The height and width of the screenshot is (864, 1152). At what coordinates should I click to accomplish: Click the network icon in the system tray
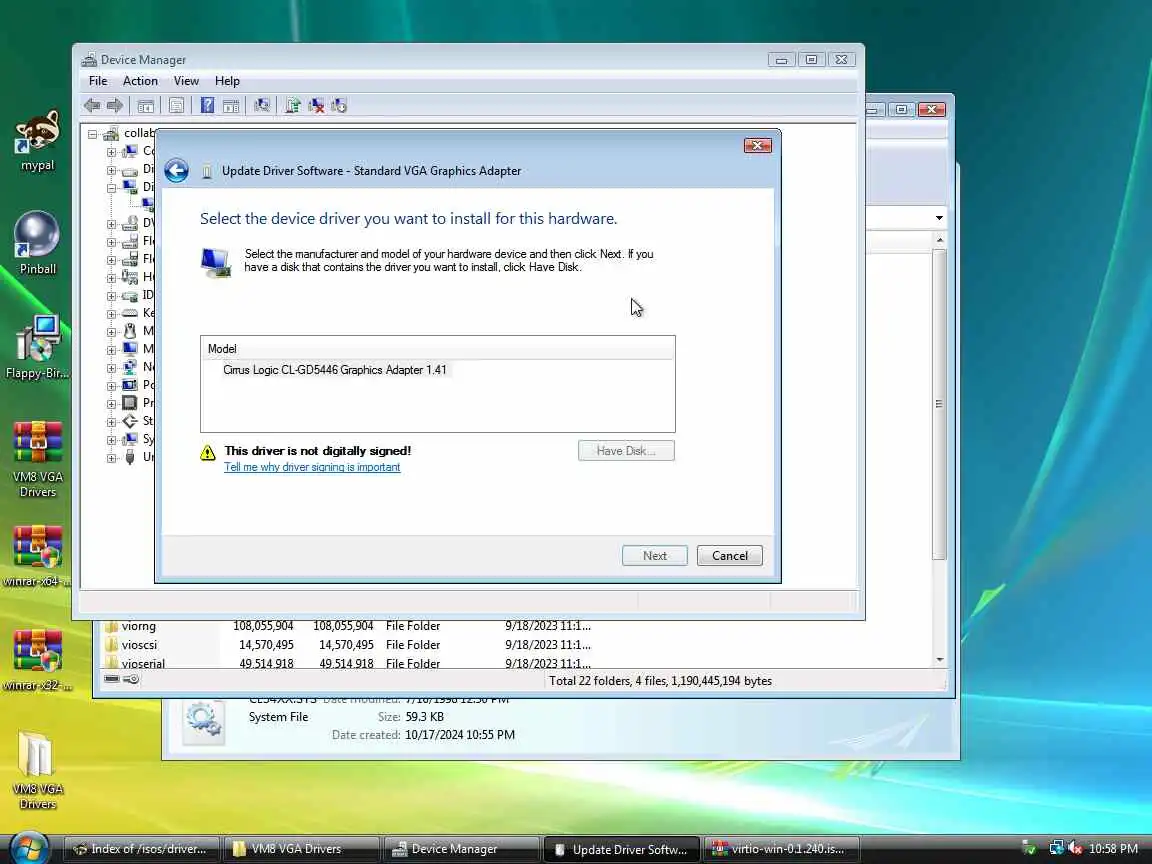pos(1056,849)
